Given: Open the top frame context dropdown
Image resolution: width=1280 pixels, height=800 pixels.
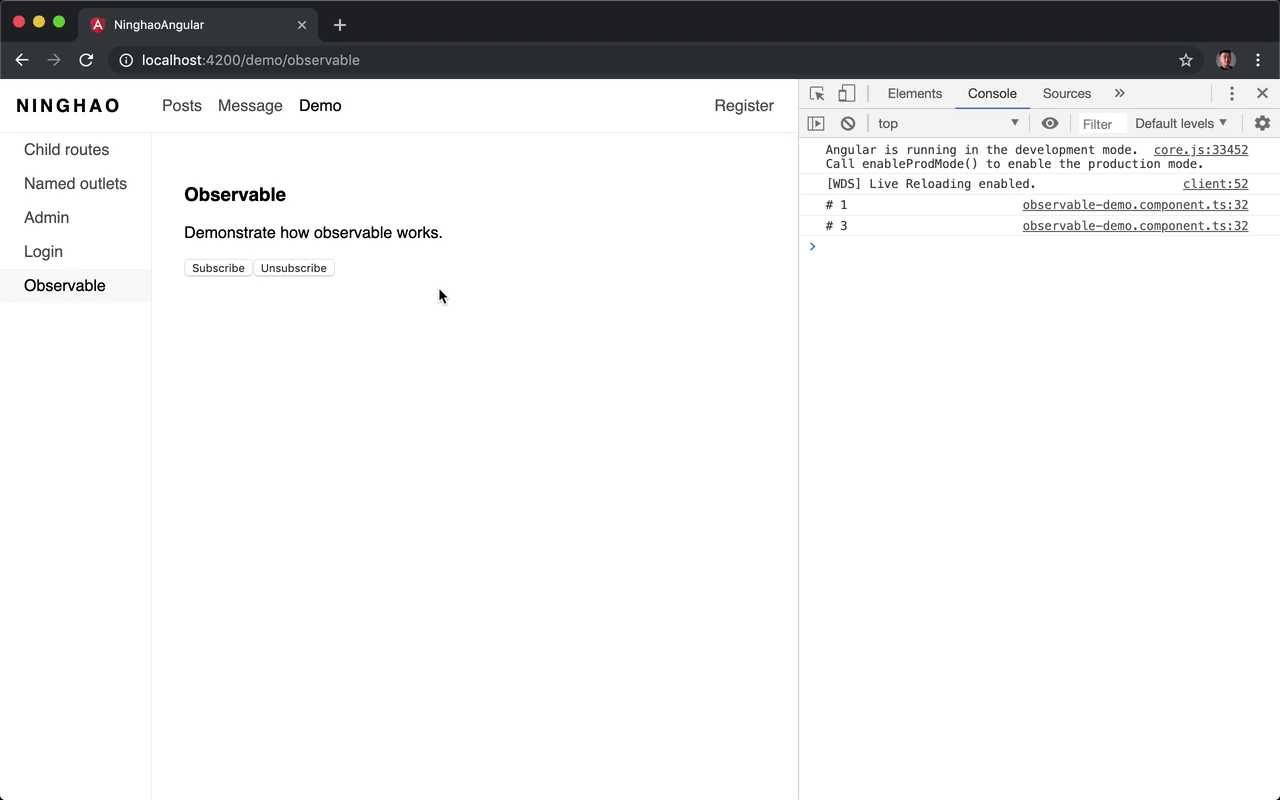Looking at the screenshot, I should pyautogui.click(x=945, y=123).
